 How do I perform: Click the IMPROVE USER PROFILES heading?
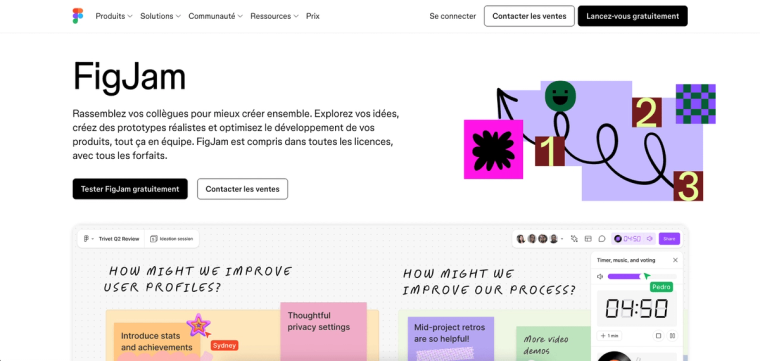(198, 279)
